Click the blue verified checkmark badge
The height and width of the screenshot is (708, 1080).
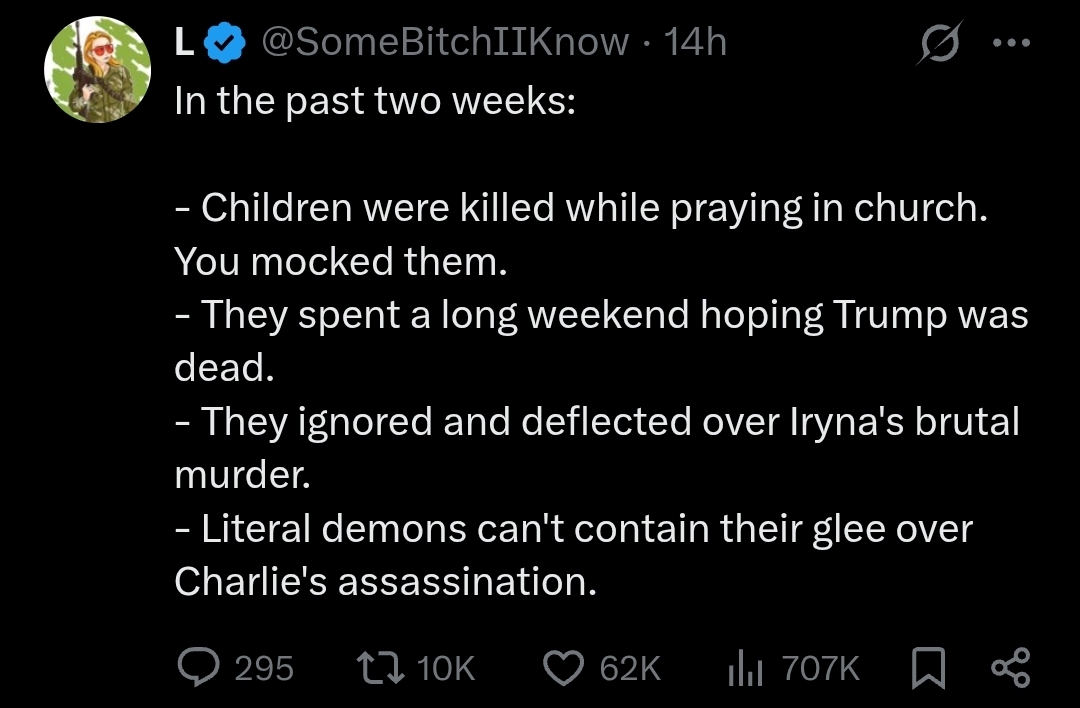226,43
